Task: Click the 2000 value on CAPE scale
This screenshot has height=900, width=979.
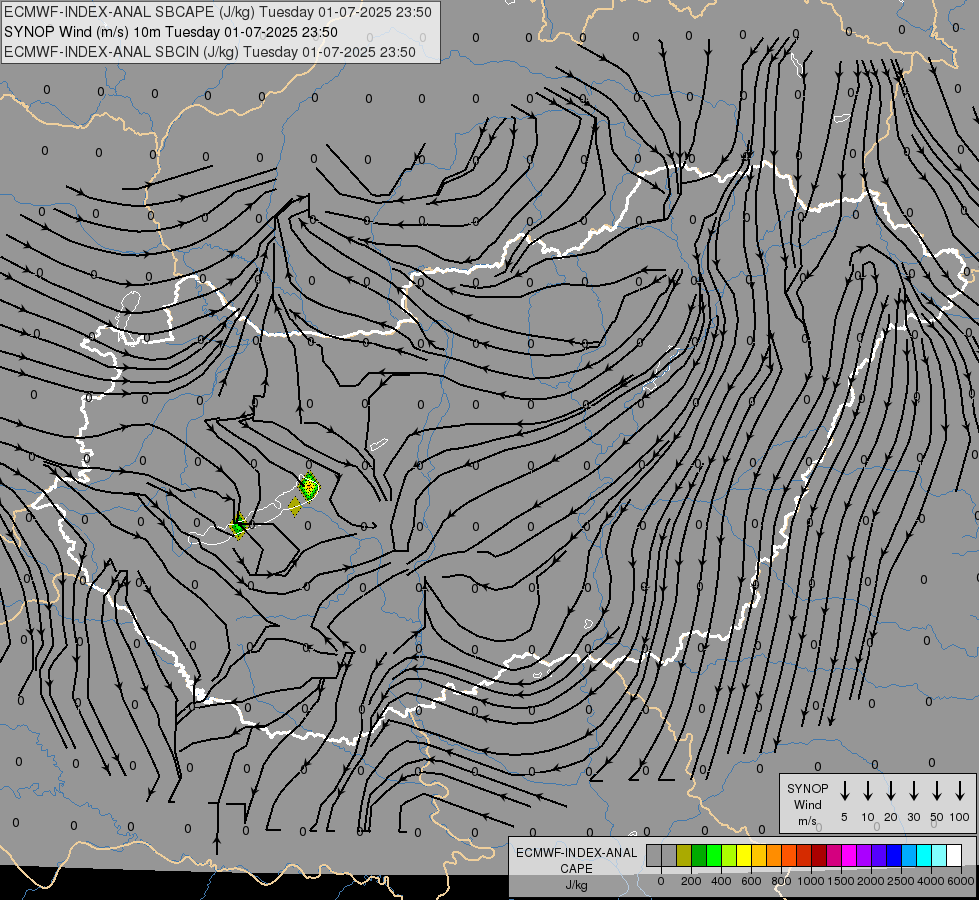Action: (x=870, y=881)
